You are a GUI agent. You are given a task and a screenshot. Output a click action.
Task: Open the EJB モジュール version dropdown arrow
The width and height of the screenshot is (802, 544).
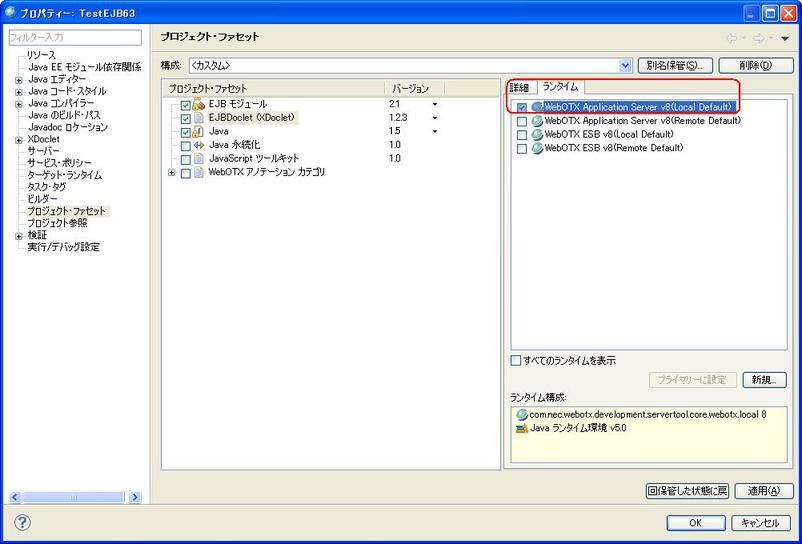(x=435, y=104)
